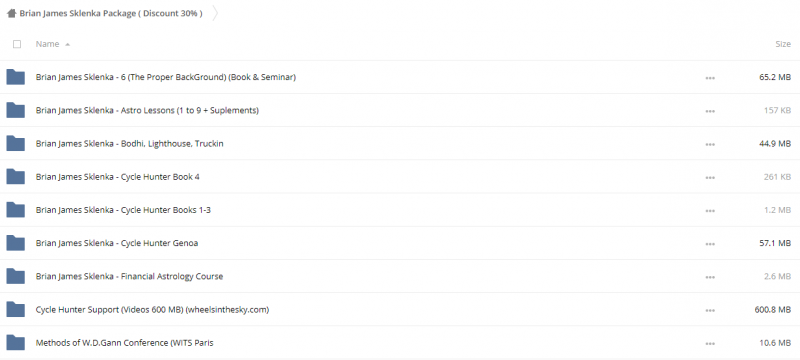800x360 pixels.
Task: Sort files by the Name column
Action: pyautogui.click(x=47, y=44)
